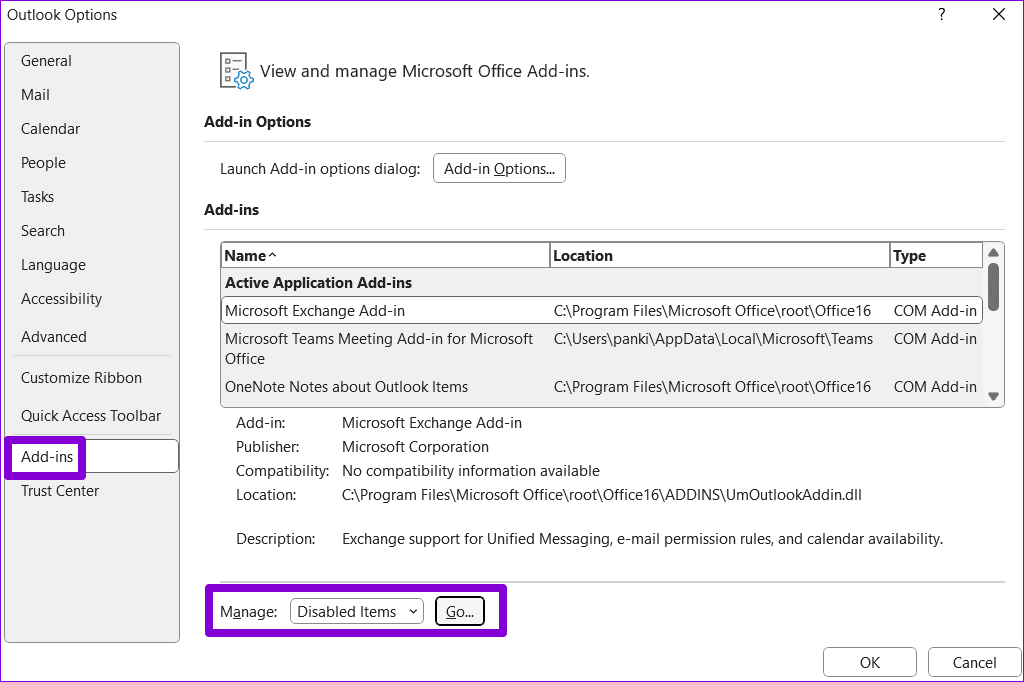
Task: Open Customize Ribbon settings
Action: pyautogui.click(x=81, y=378)
